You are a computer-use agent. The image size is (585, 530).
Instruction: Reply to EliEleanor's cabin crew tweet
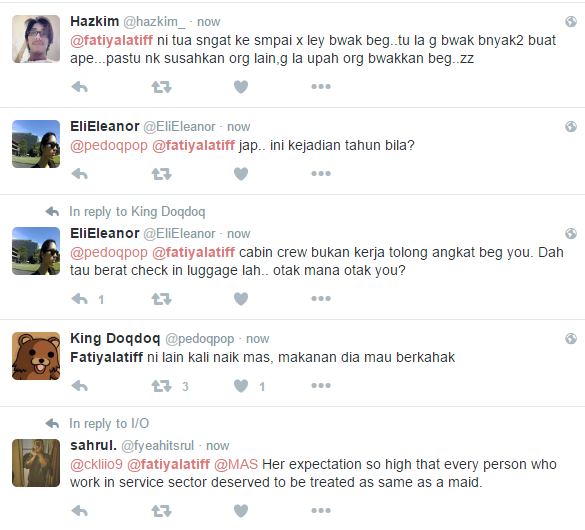pos(79,299)
